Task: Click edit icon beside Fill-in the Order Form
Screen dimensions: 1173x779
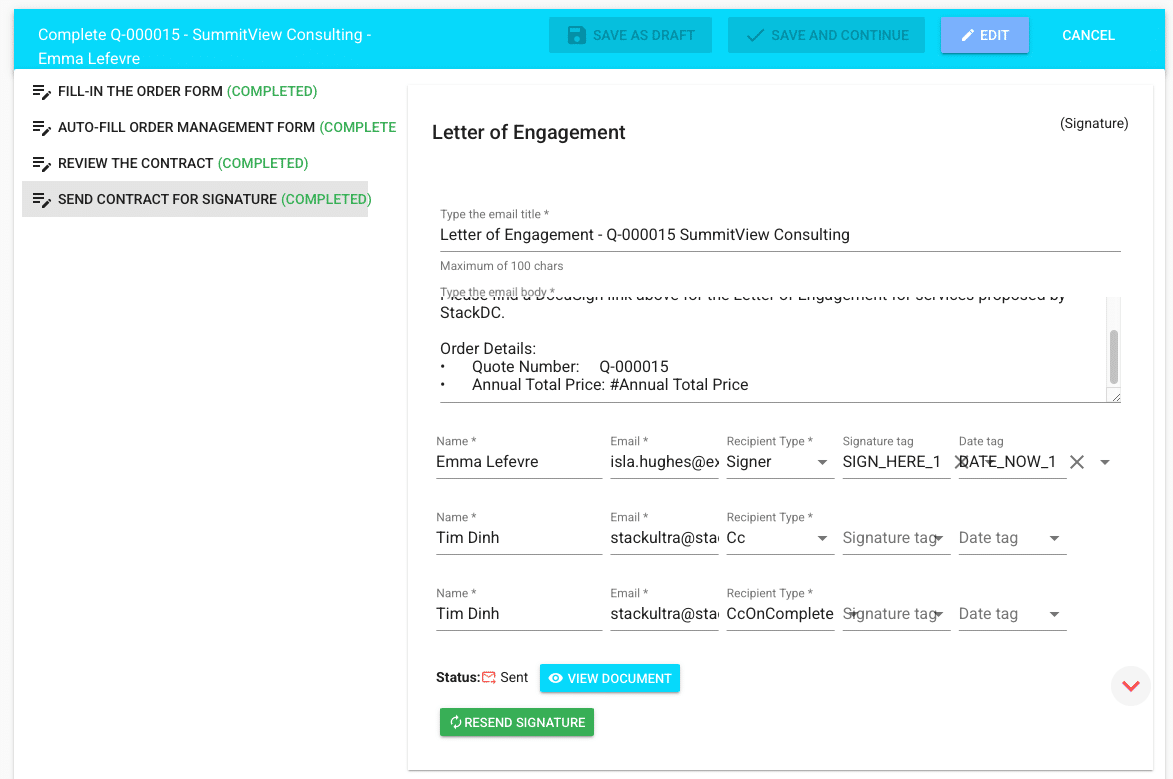Action: [42, 92]
